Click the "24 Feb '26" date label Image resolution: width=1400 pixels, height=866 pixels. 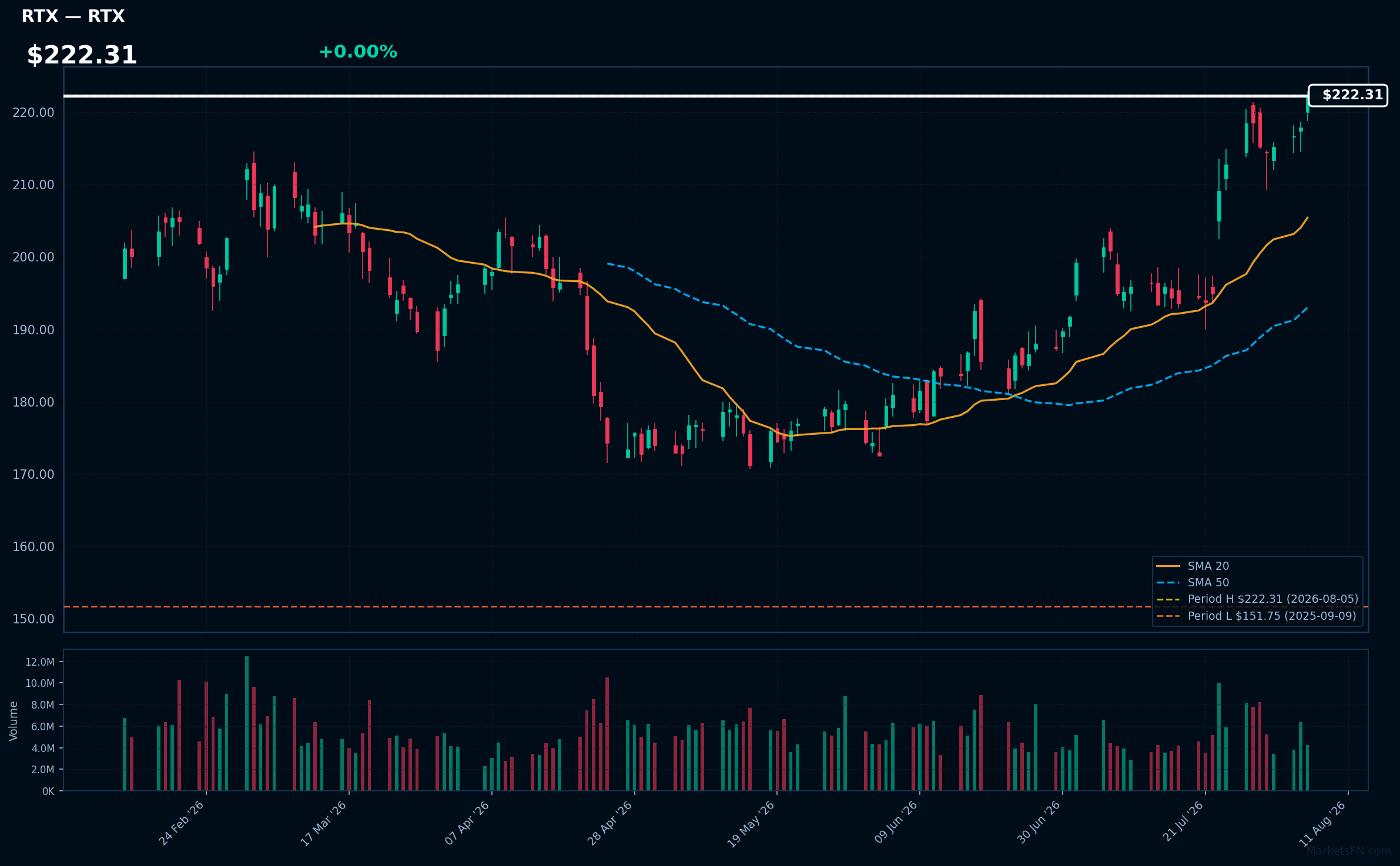tap(181, 823)
